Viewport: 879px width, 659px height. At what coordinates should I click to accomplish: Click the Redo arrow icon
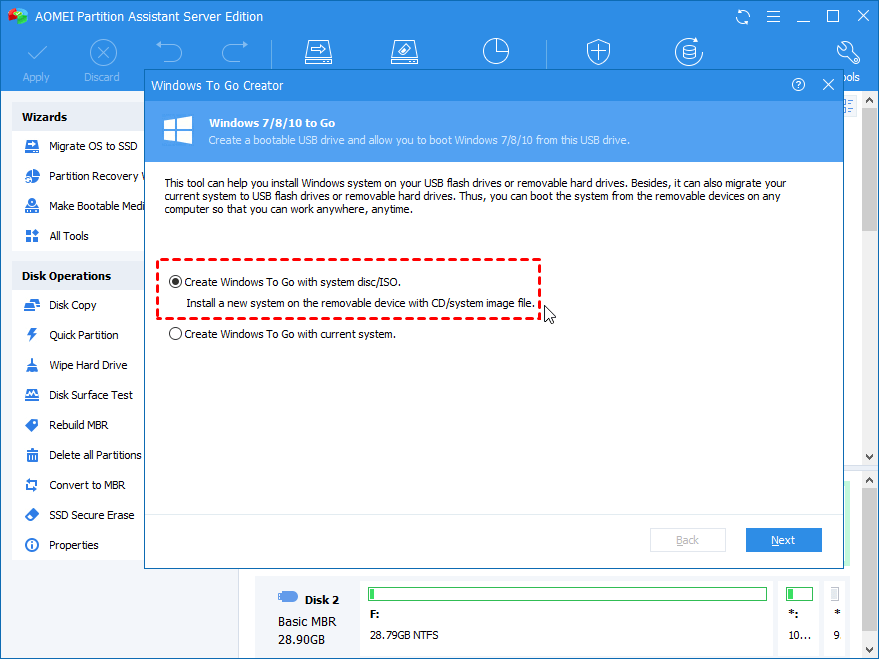pyautogui.click(x=235, y=52)
